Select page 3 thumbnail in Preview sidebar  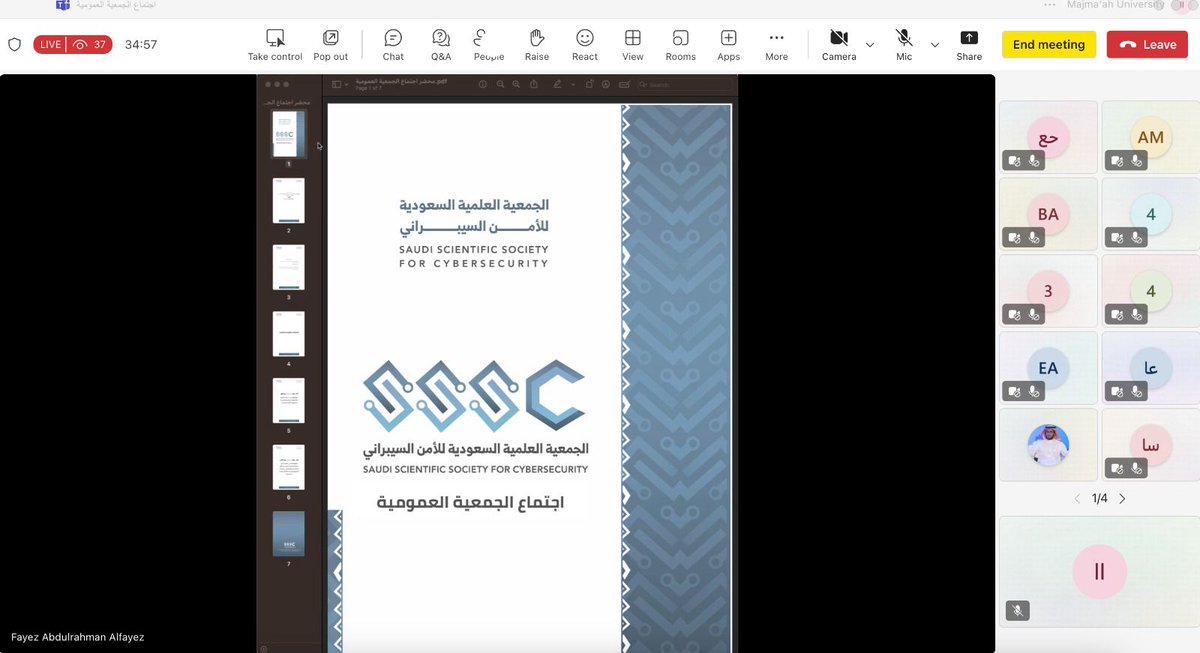tap(289, 267)
